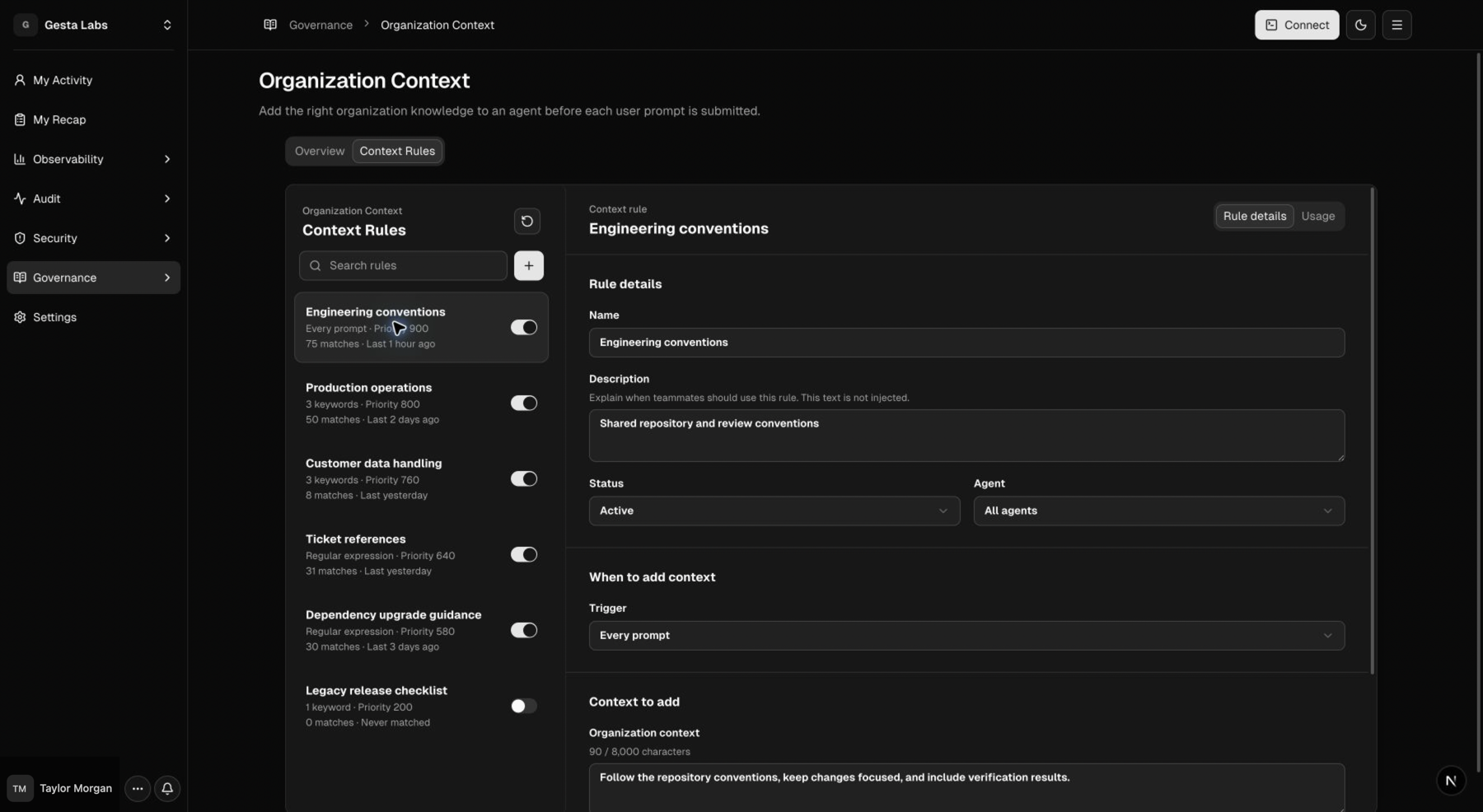
Task: Click the My Recap clipboard icon
Action: pos(20,119)
